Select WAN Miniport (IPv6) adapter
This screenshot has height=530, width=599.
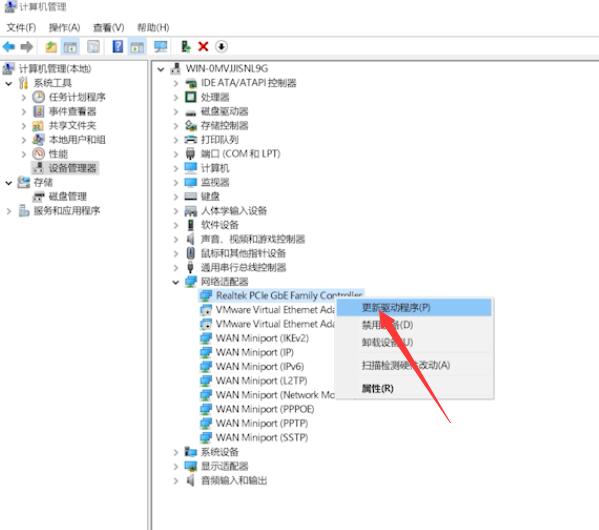[x=260, y=366]
